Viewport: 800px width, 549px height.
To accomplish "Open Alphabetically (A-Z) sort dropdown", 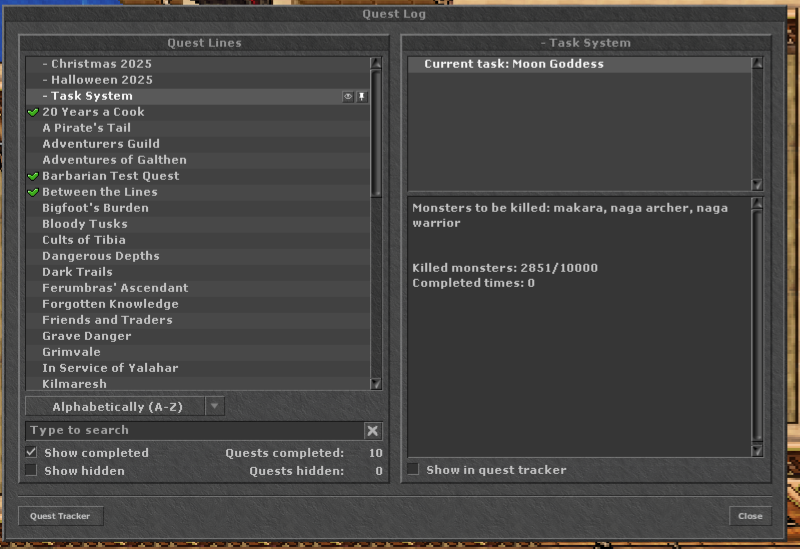I will point(125,407).
